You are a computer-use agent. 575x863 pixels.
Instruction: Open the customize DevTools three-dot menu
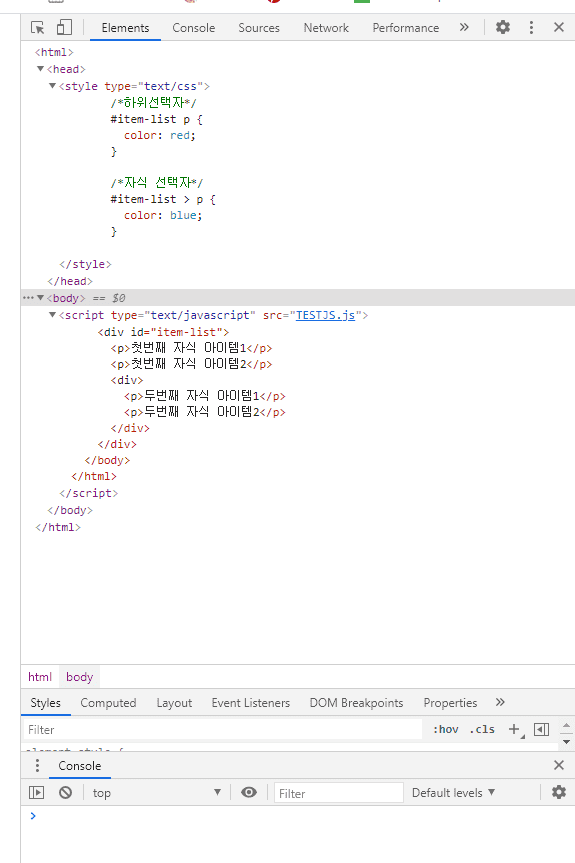click(x=531, y=28)
